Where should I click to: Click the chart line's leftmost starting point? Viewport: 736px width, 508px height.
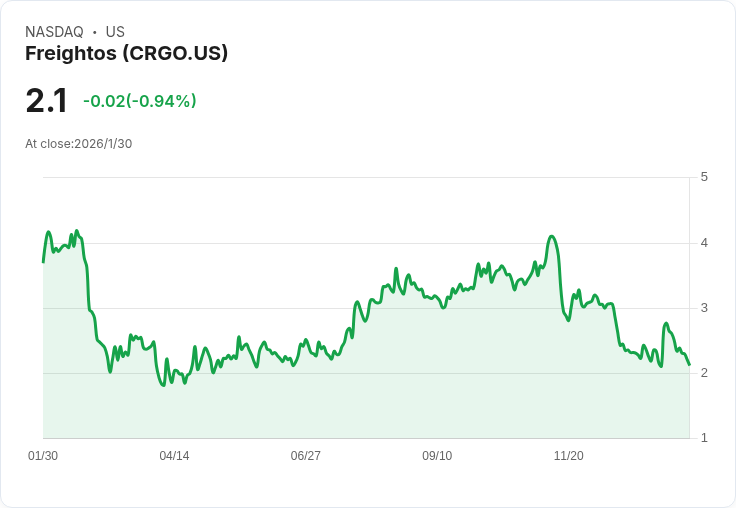pyautogui.click(x=43, y=261)
